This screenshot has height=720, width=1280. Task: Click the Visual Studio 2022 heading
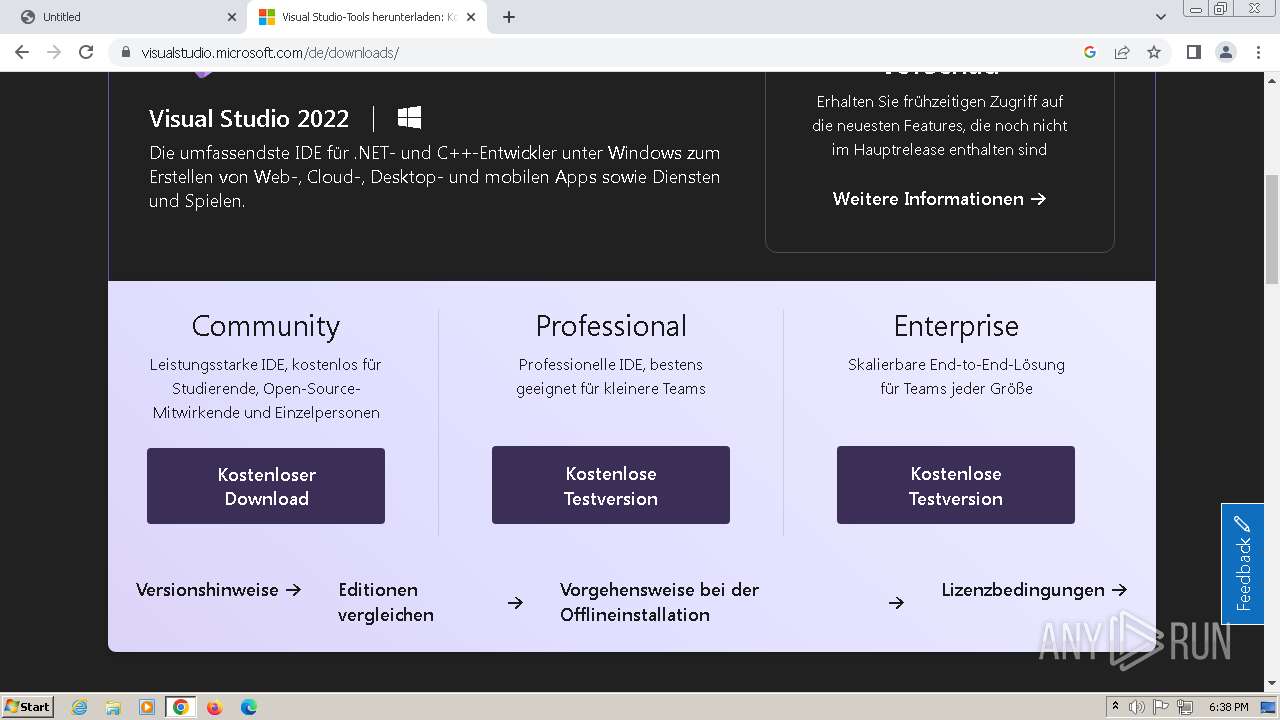249,118
